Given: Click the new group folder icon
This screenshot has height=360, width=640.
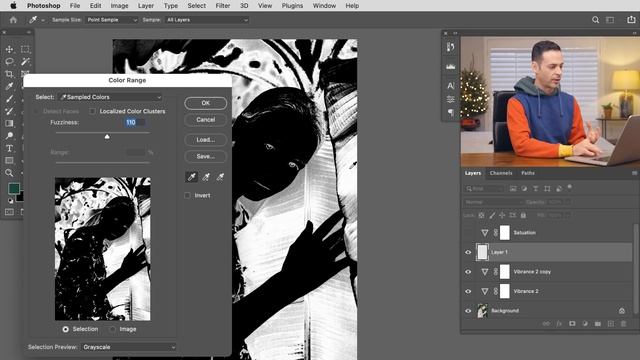Looking at the screenshot, I should pyautogui.click(x=598, y=324).
